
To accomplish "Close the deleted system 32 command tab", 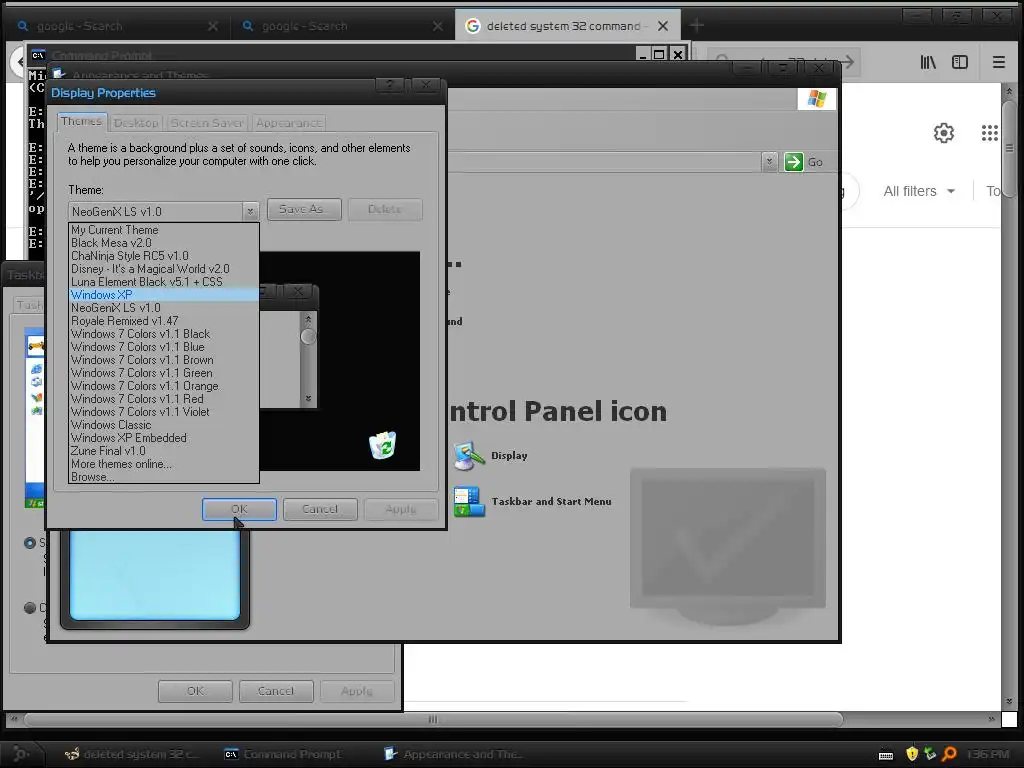I will coord(663,26).
